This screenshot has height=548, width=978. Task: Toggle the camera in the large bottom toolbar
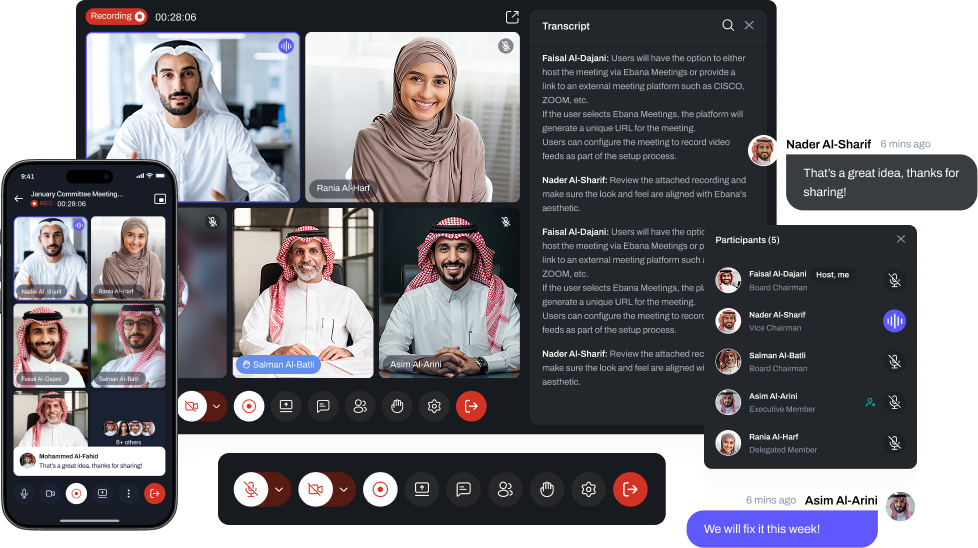coord(316,489)
